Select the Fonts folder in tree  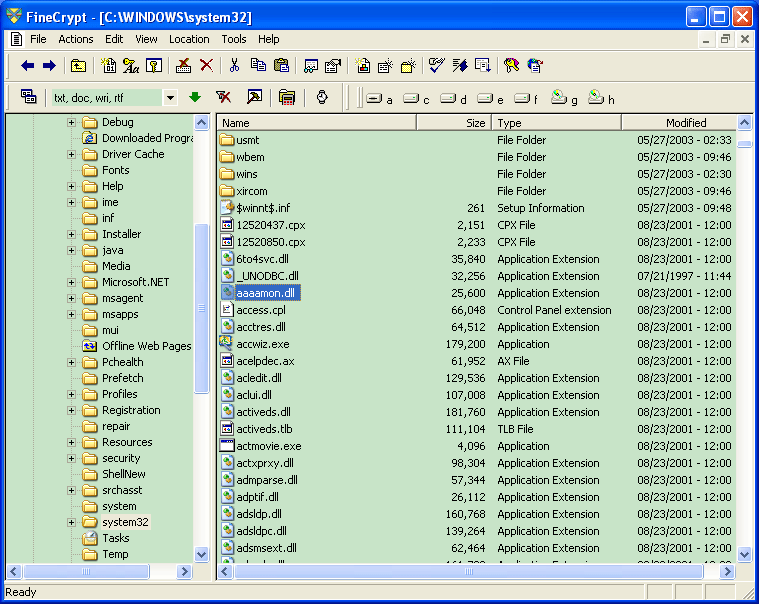coord(116,170)
